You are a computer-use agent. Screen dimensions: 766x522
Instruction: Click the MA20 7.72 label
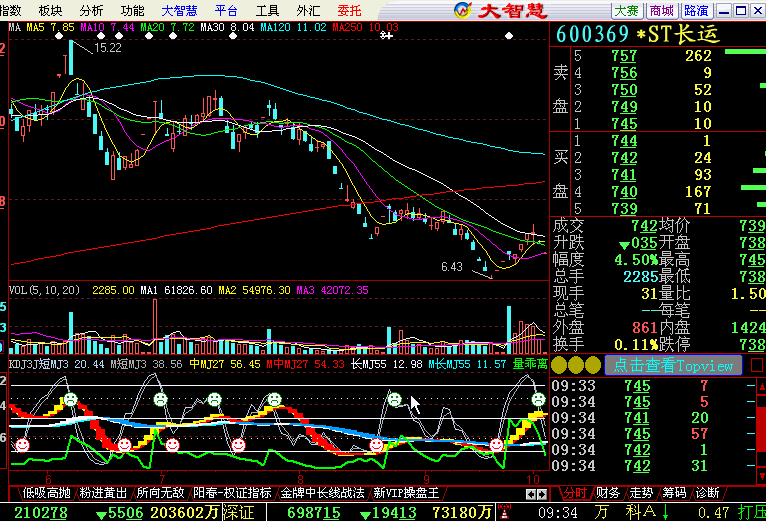coord(168,27)
